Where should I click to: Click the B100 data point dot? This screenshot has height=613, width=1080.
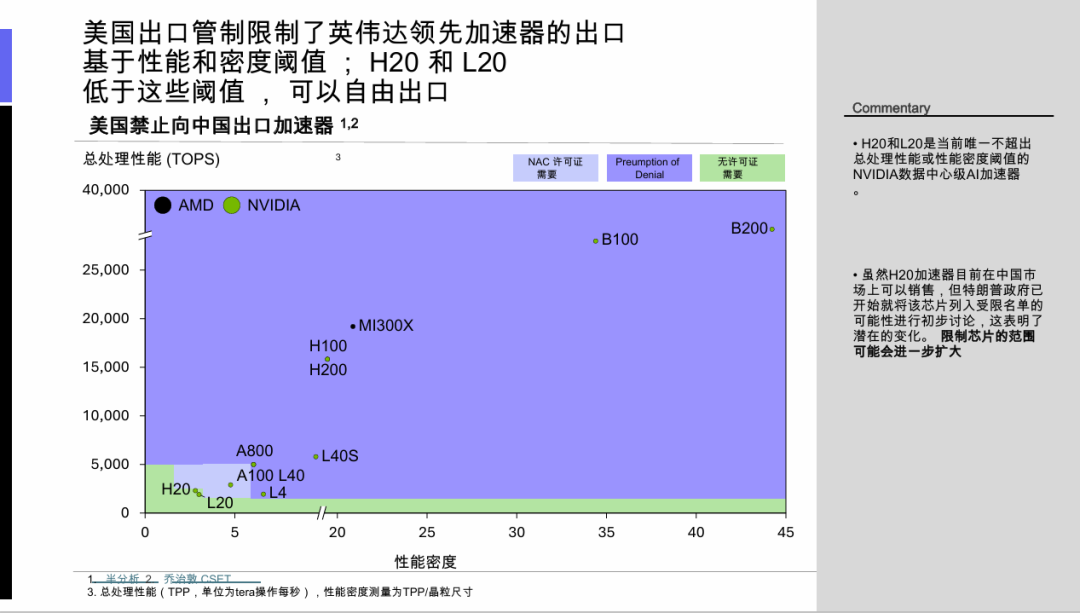[x=596, y=241]
